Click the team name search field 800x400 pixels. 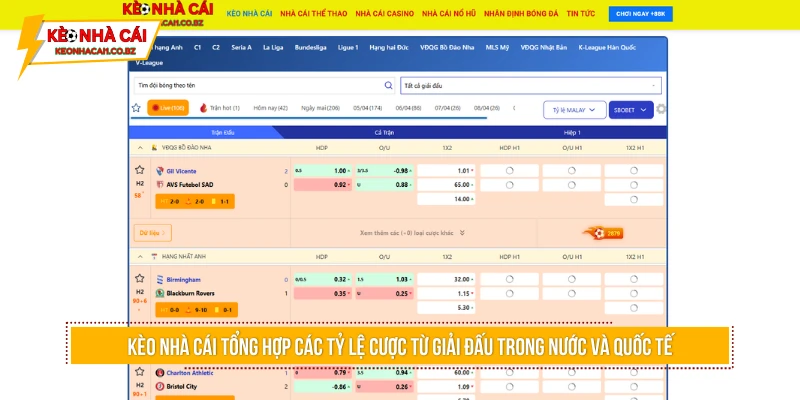[x=264, y=86]
